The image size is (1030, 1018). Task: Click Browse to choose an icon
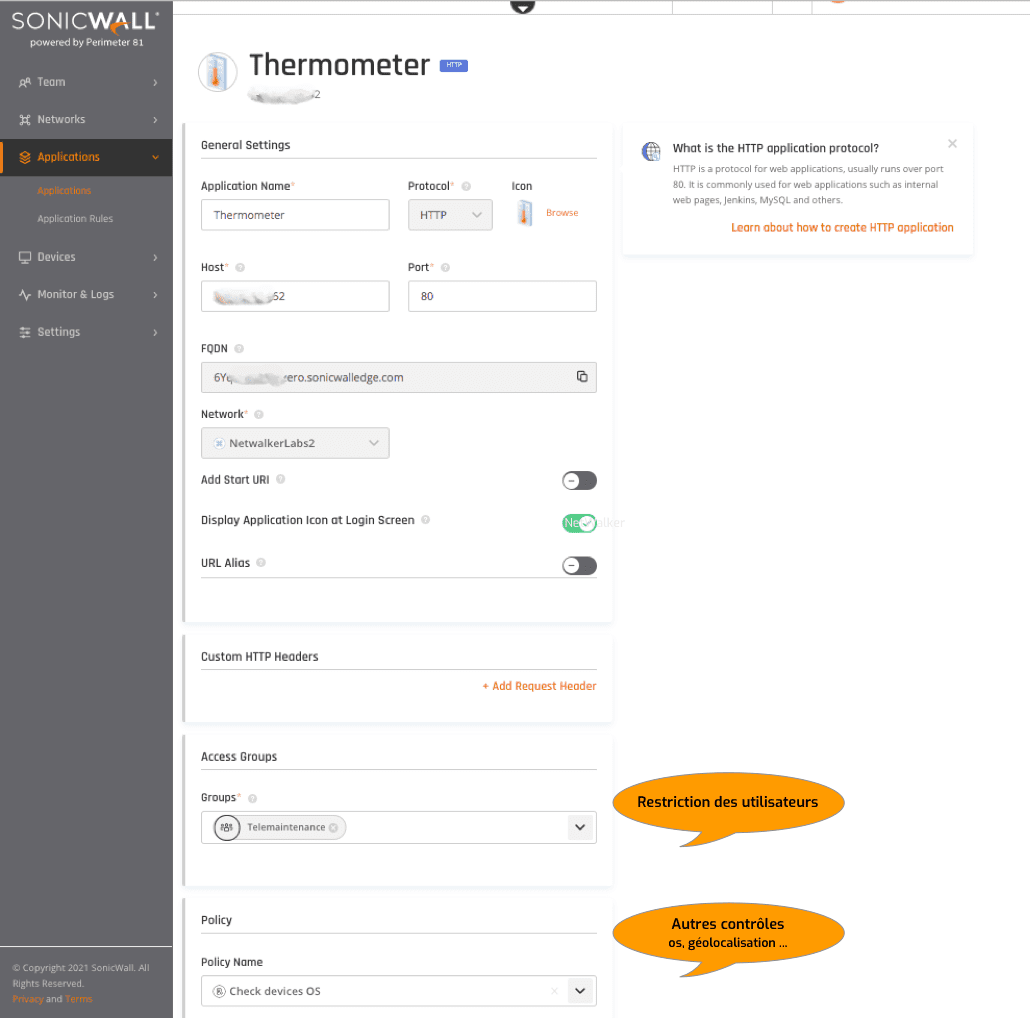tap(562, 213)
